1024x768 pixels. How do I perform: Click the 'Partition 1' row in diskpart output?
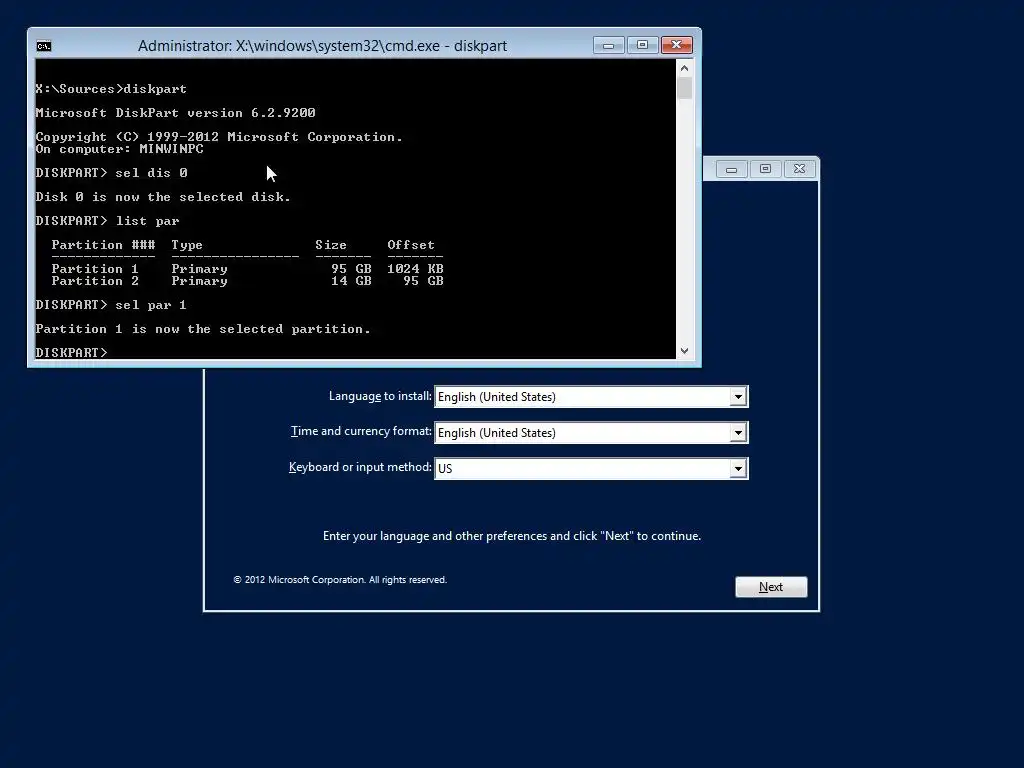[248, 268]
